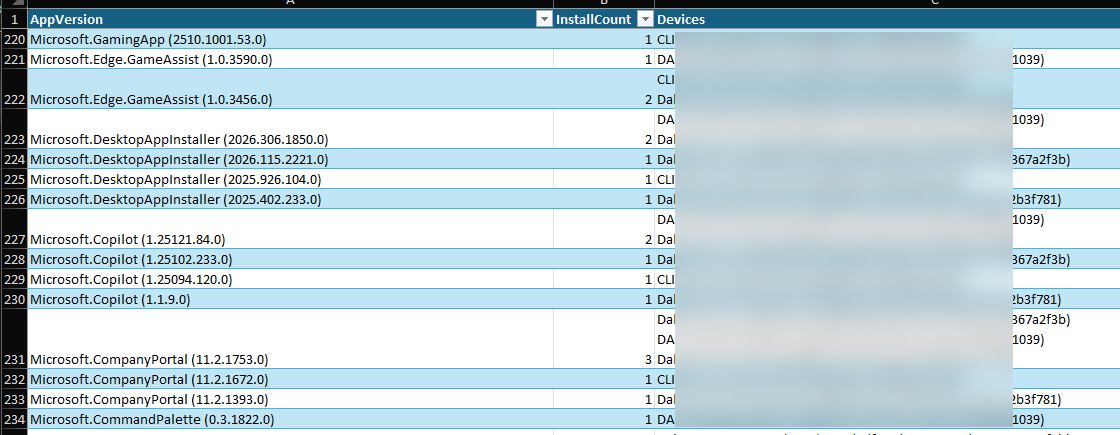Click cell Microsoft.Copilot (1.25102.233.0)
This screenshot has width=1120, height=435.
(x=291, y=259)
